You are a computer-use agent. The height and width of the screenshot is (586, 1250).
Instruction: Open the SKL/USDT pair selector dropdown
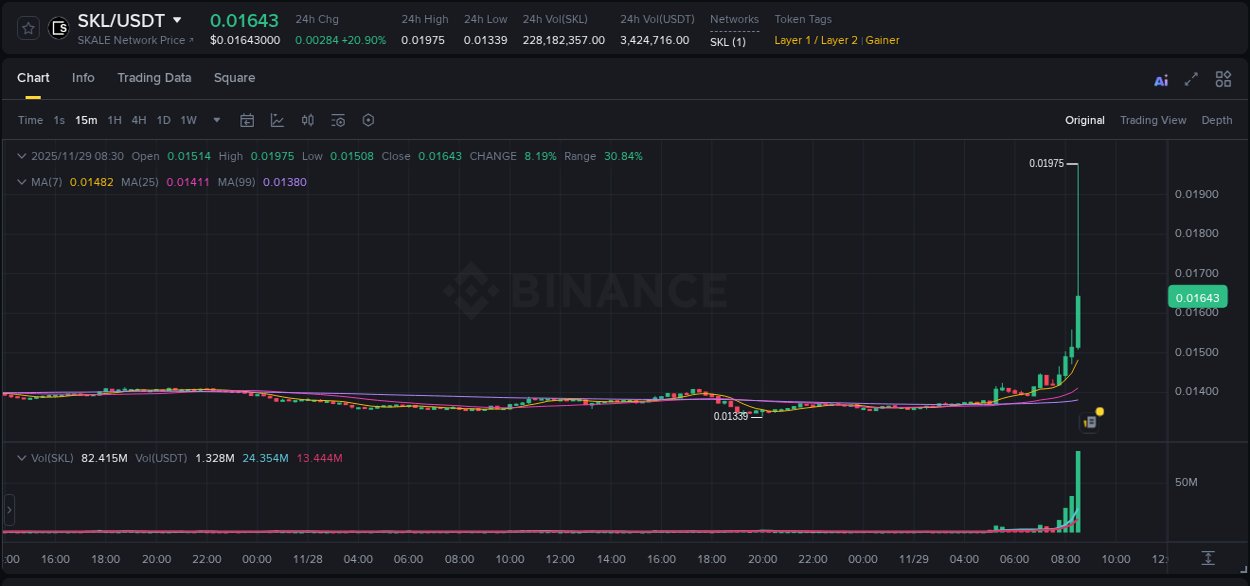coord(176,20)
